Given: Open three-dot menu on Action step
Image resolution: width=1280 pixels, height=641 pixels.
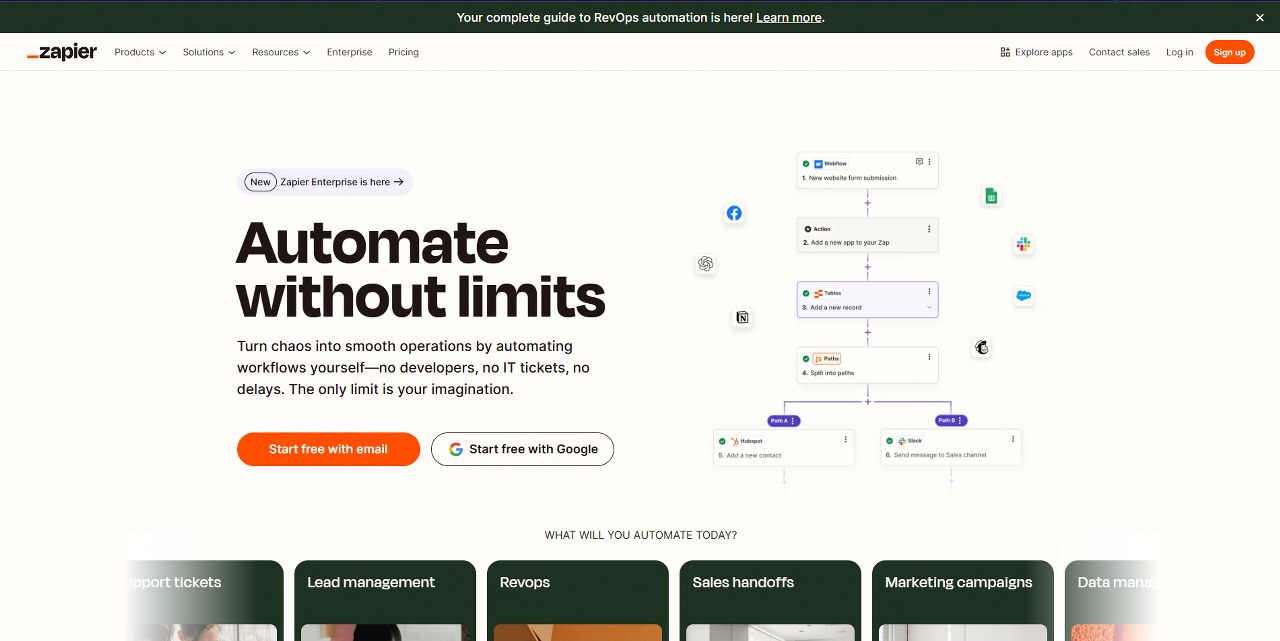Looking at the screenshot, I should [929, 229].
